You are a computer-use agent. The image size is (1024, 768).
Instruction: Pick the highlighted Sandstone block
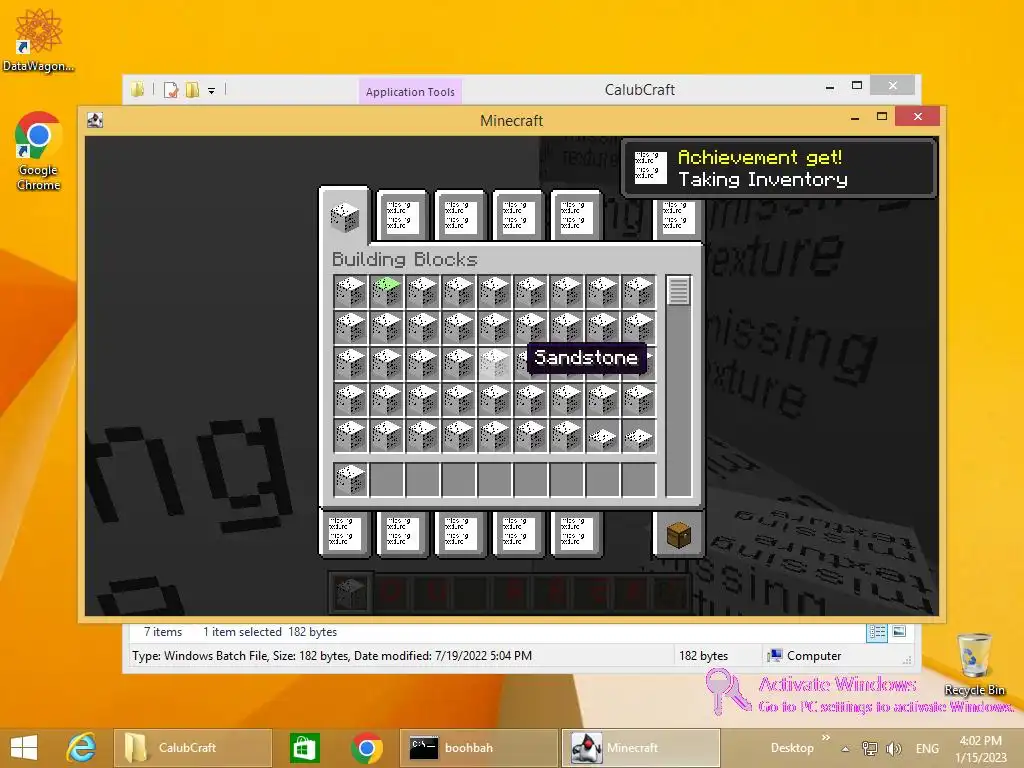click(x=494, y=364)
